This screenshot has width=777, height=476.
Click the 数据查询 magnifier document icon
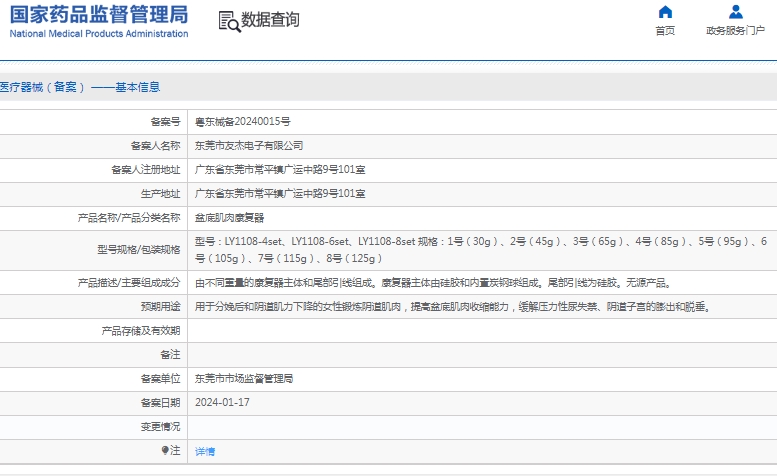point(229,22)
